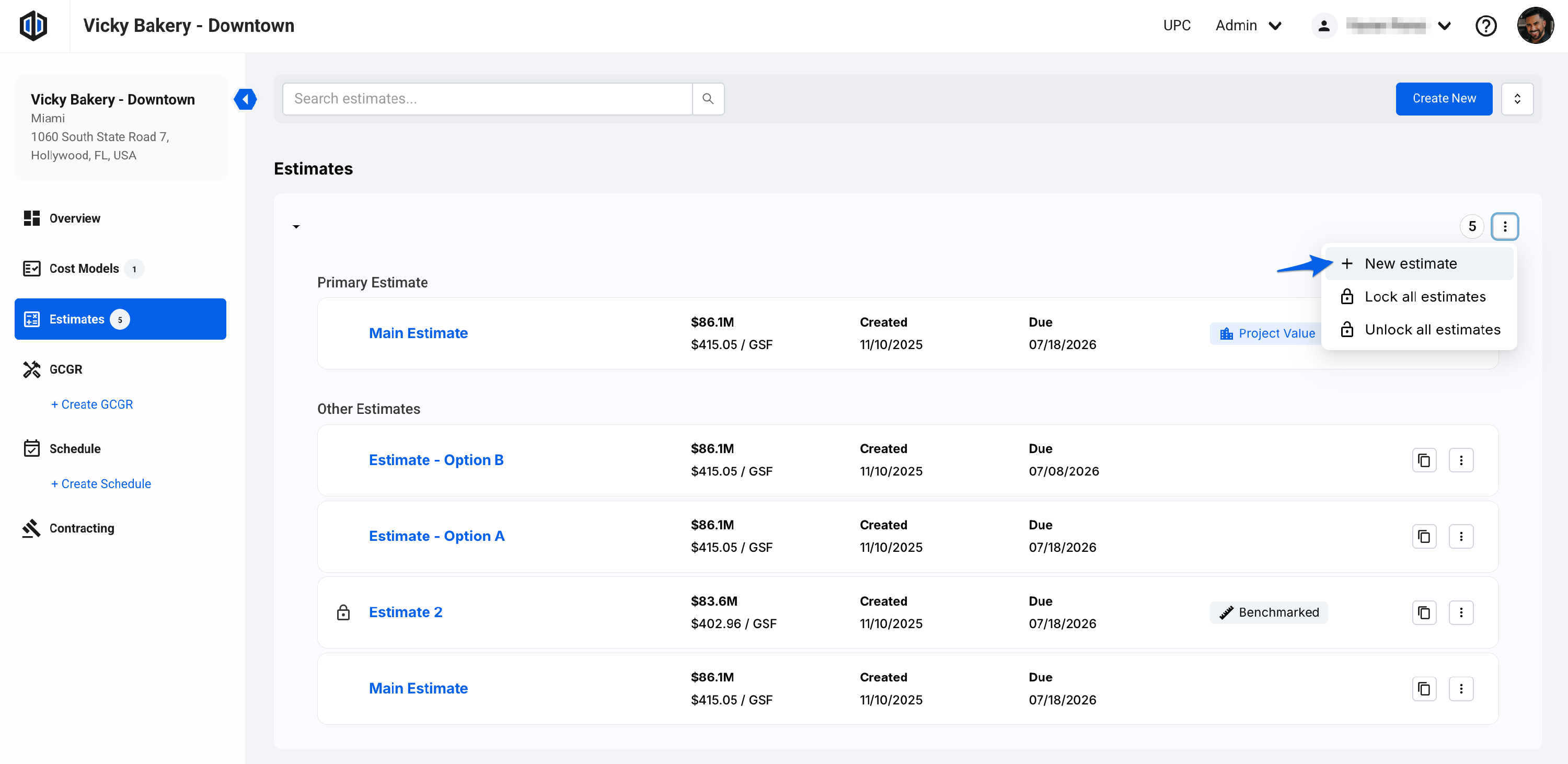The image size is (1568, 764).
Task: Click the lock icon beside Estimate 2
Action: point(343,612)
